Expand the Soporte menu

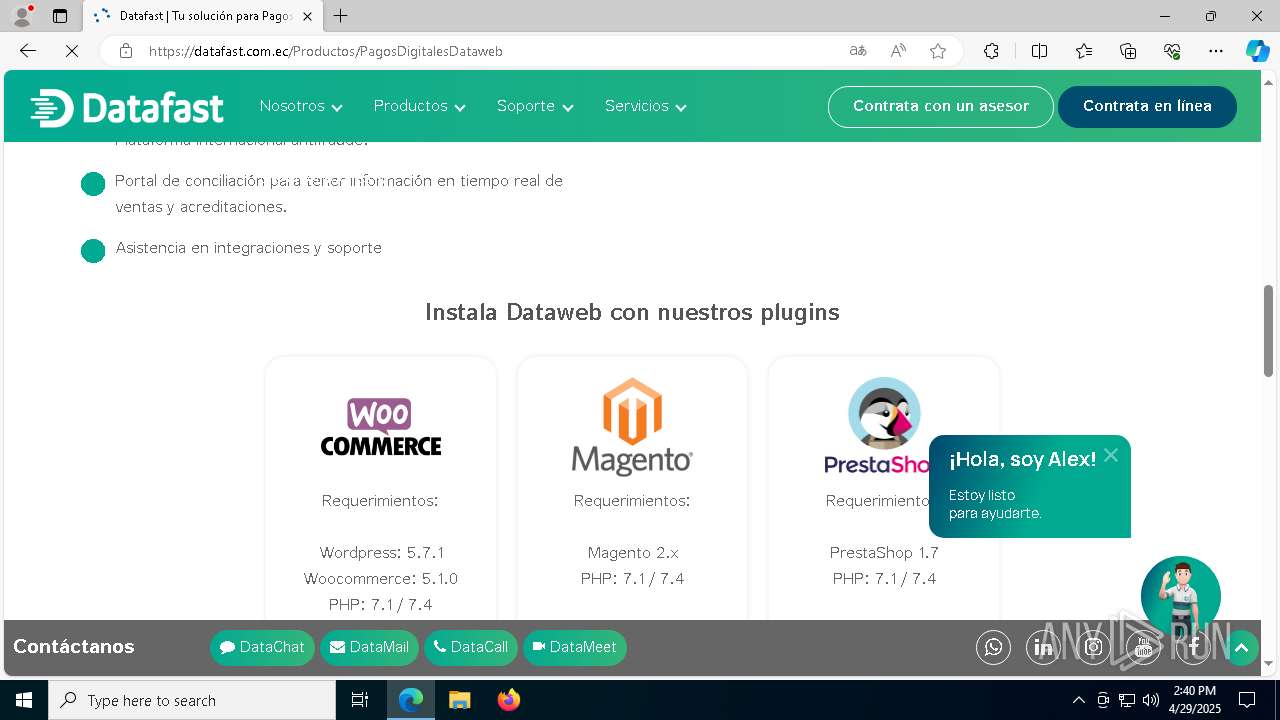535,106
